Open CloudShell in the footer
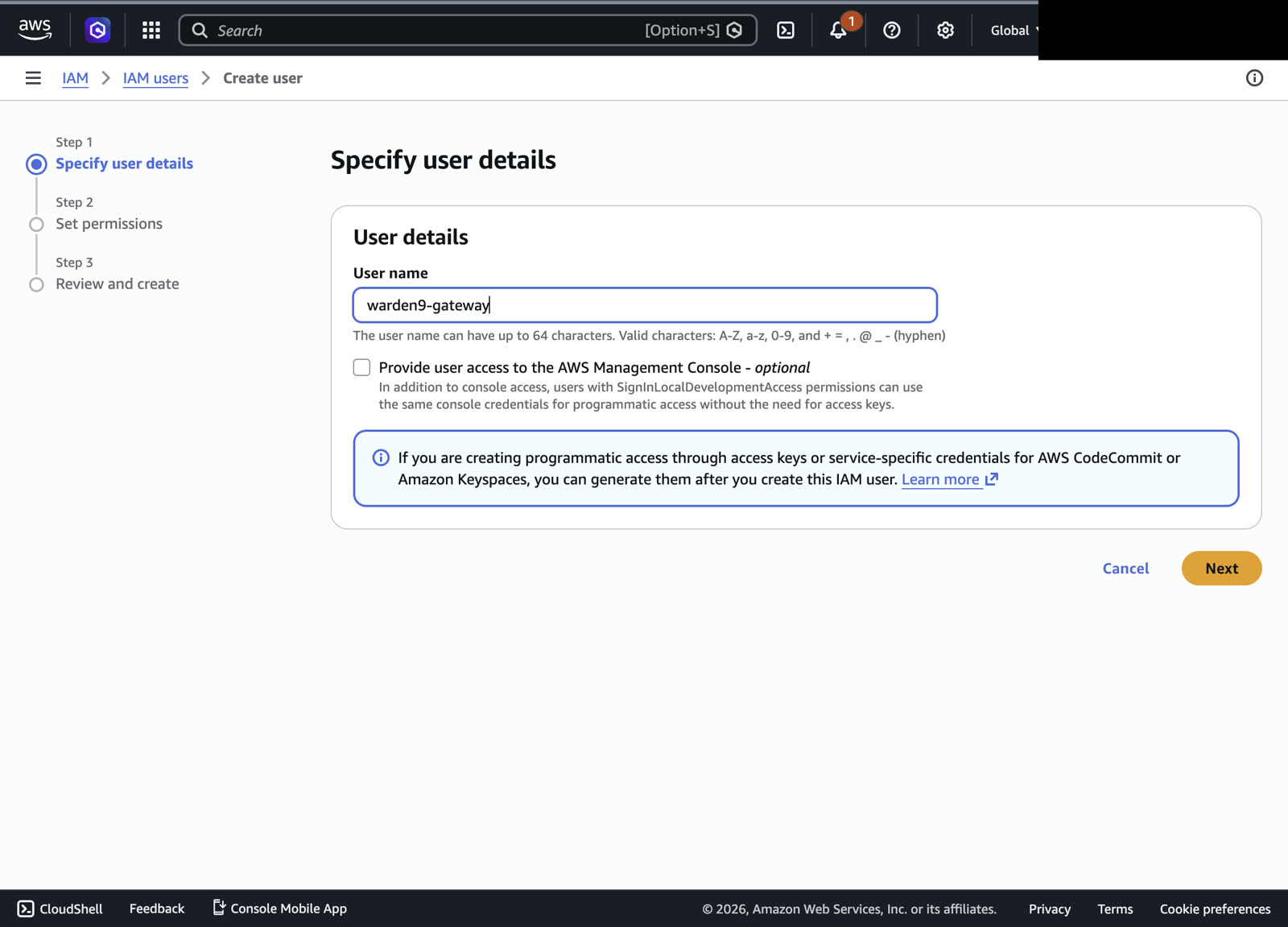The image size is (1288, 927). click(60, 908)
